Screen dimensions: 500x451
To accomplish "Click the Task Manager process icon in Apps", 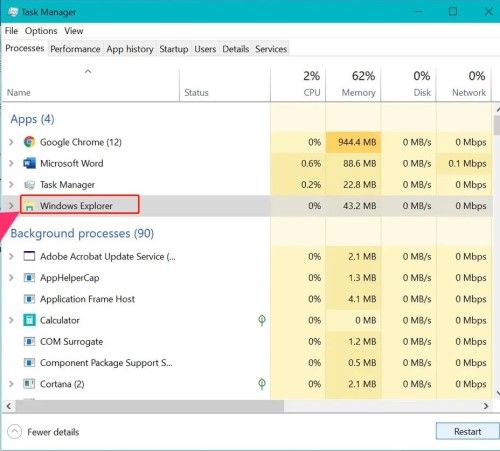I will point(29,185).
